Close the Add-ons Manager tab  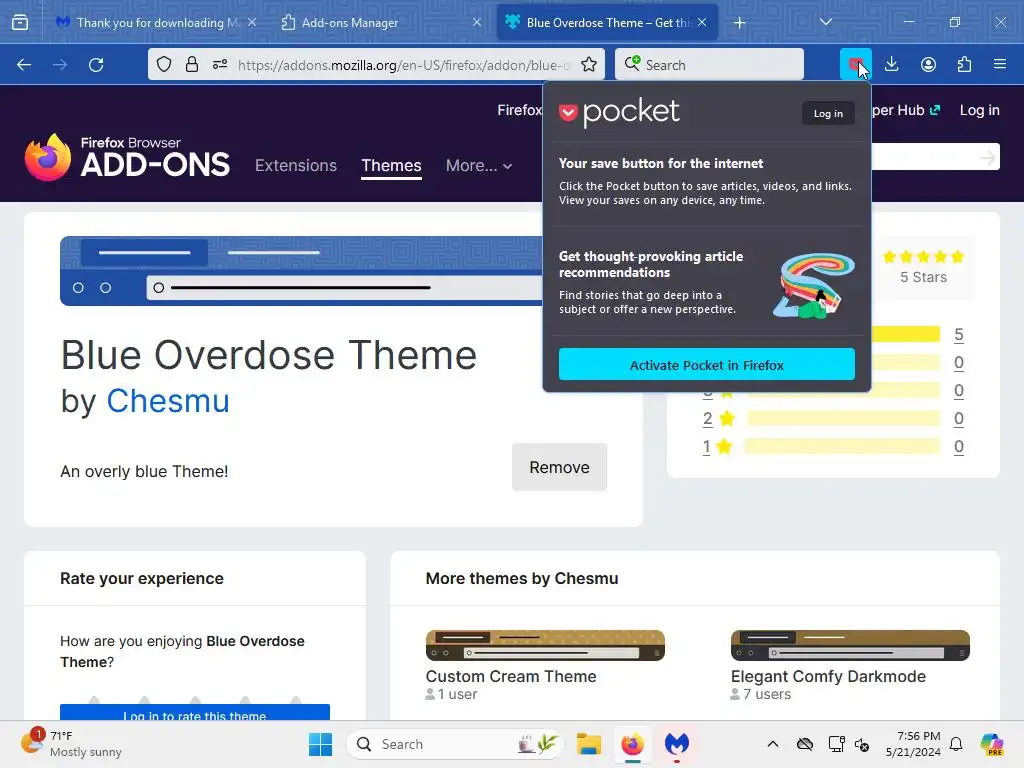[x=477, y=22]
